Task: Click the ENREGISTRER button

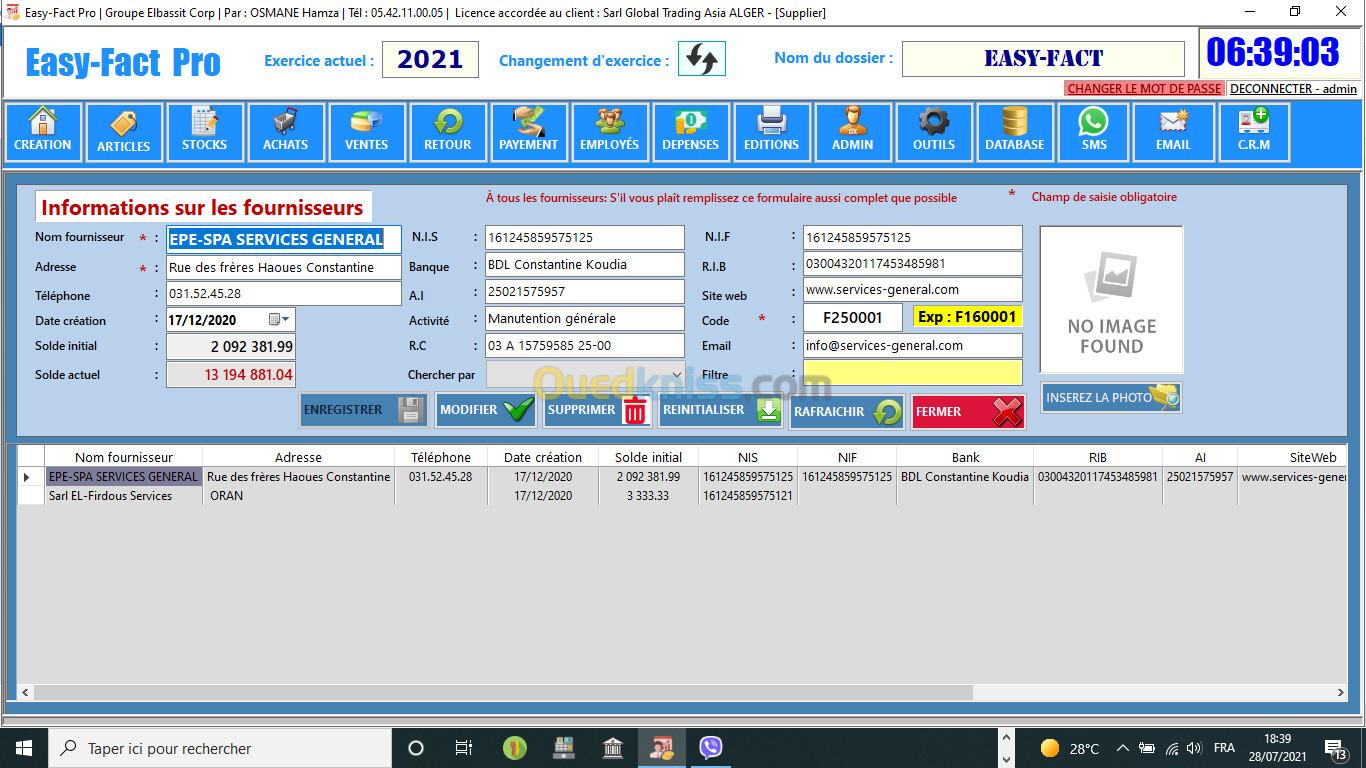Action: pos(363,410)
